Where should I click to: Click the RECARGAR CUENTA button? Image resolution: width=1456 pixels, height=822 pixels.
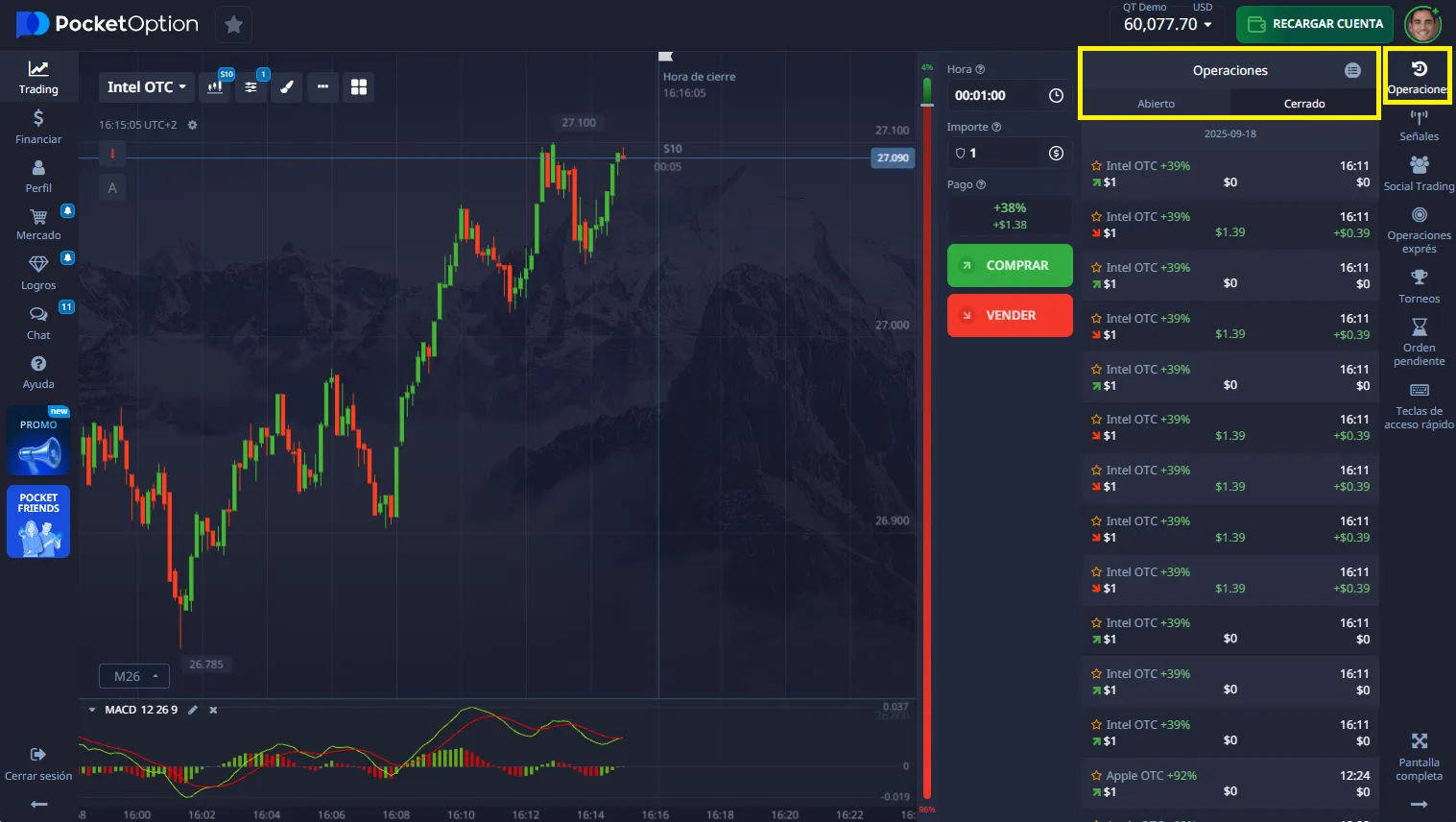point(1315,24)
